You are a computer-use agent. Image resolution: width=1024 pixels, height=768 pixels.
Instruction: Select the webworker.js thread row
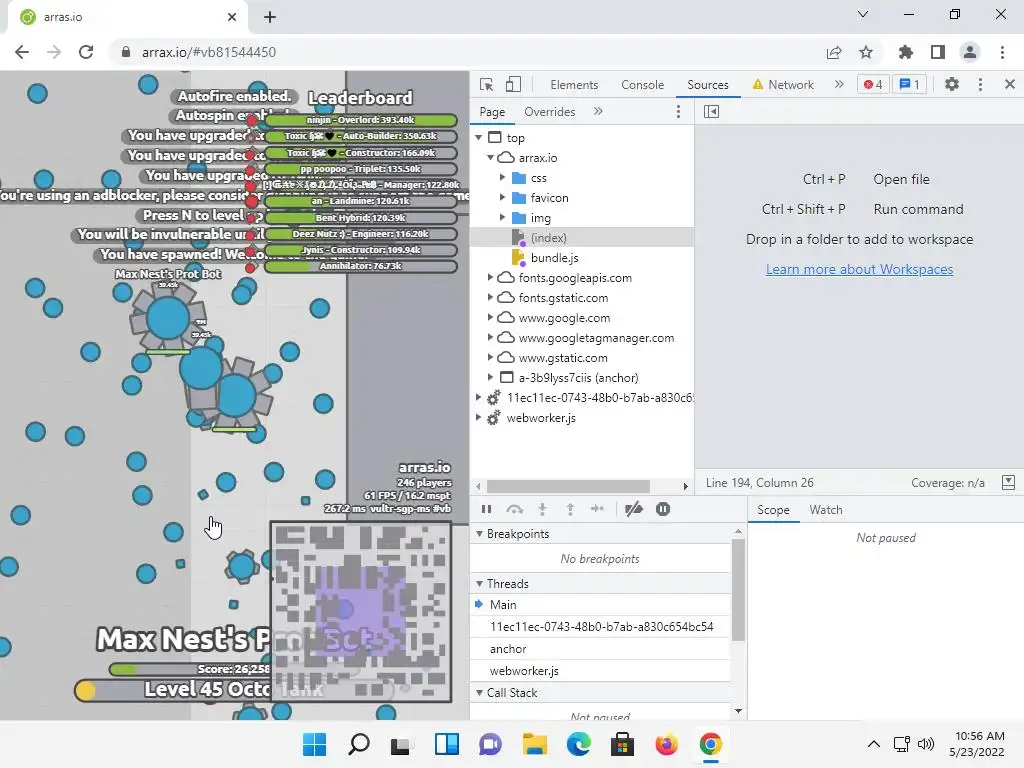tap(600, 671)
